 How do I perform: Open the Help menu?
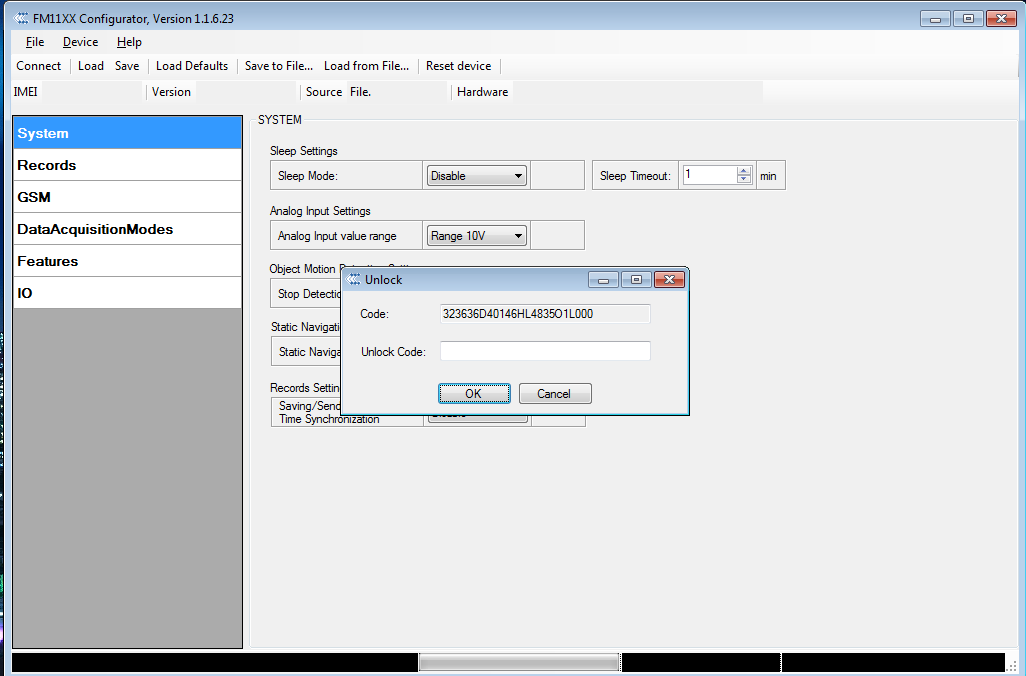pos(129,42)
